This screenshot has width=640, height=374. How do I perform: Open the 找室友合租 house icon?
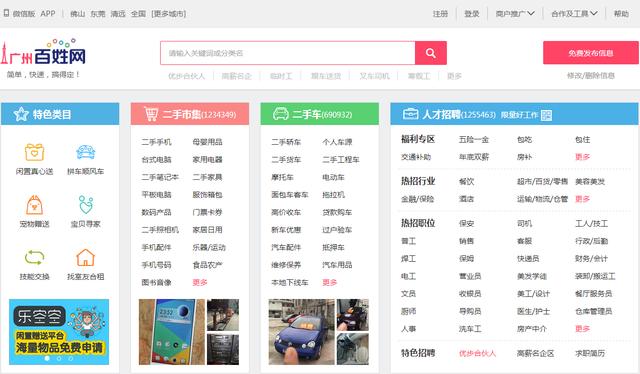(x=85, y=258)
